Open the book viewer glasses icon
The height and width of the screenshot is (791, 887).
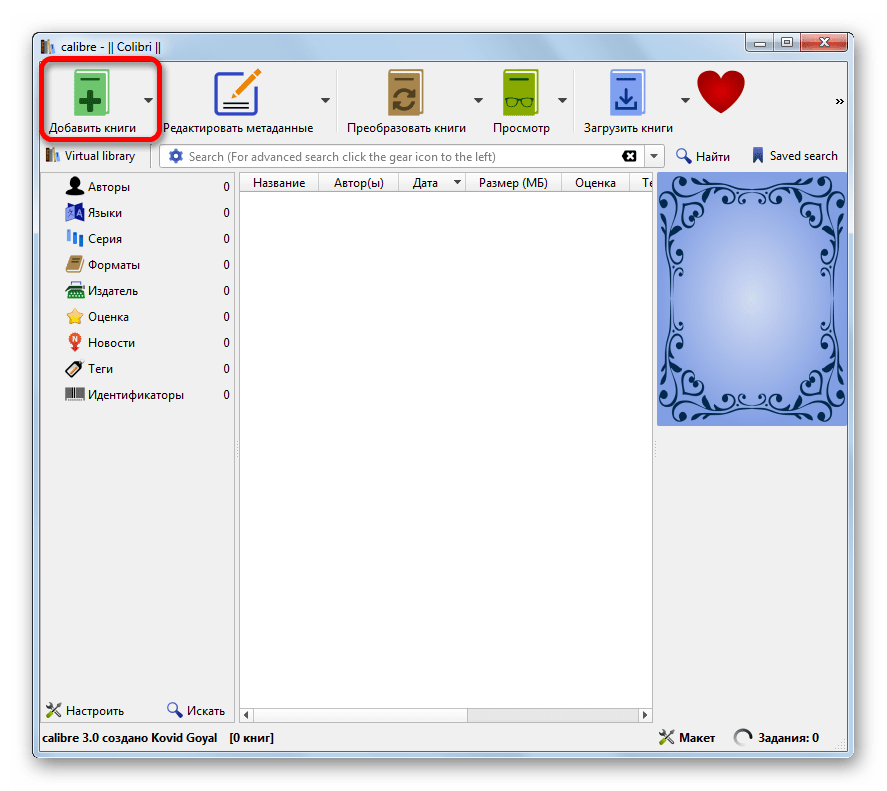(x=520, y=94)
